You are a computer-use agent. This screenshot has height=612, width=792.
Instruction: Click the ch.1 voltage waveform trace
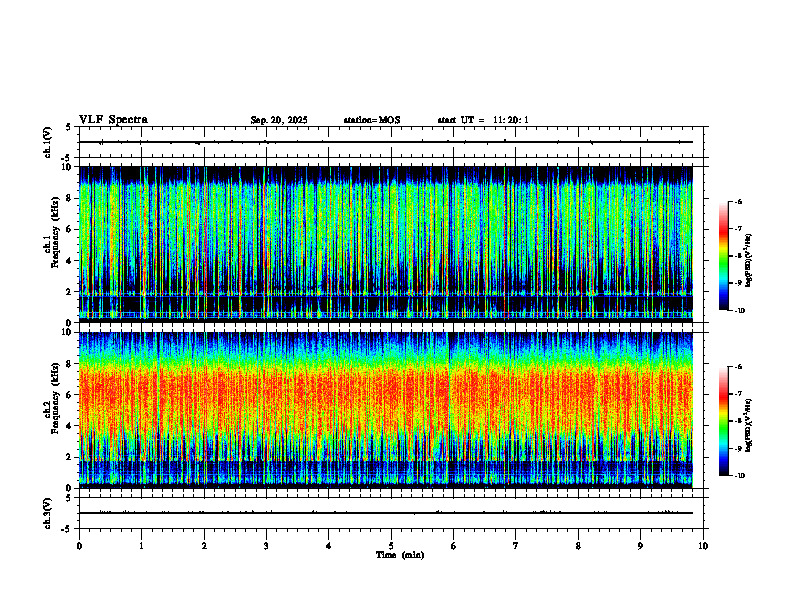[386, 142]
